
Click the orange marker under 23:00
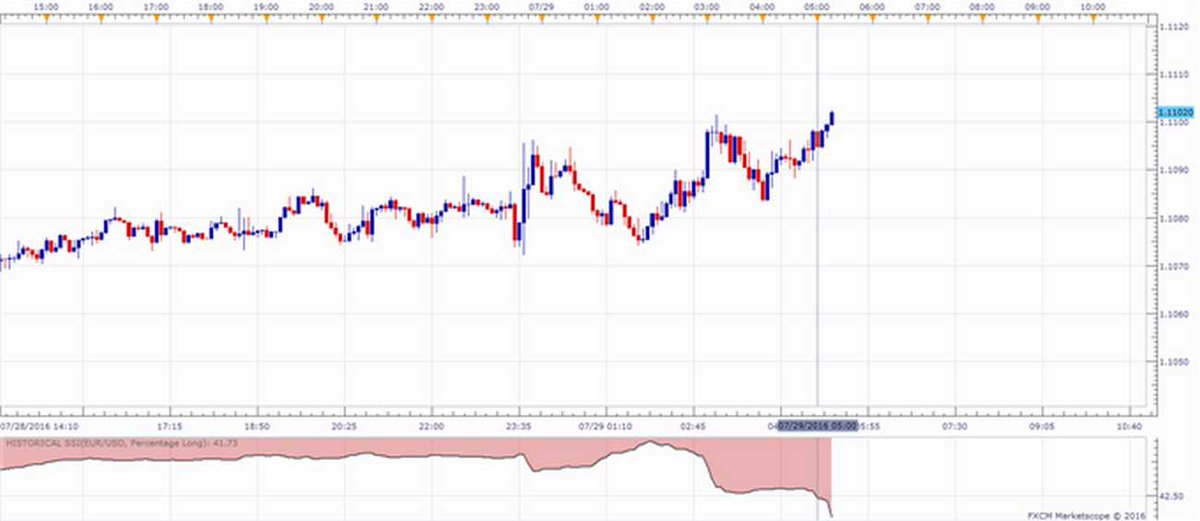point(487,19)
